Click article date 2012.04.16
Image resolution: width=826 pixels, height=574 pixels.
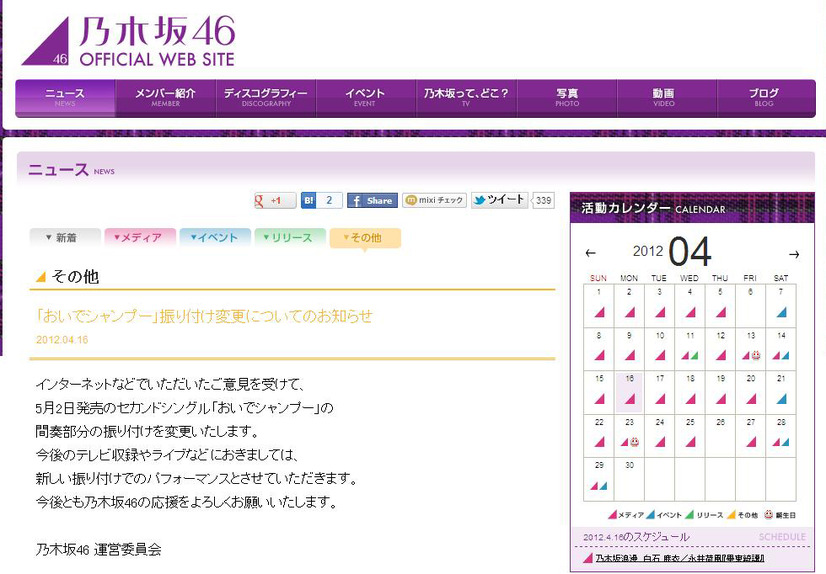coord(62,340)
